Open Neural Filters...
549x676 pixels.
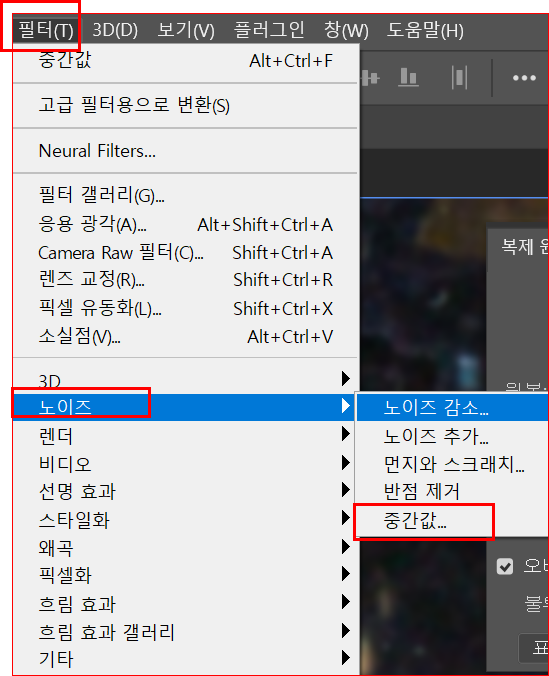[186, 151]
